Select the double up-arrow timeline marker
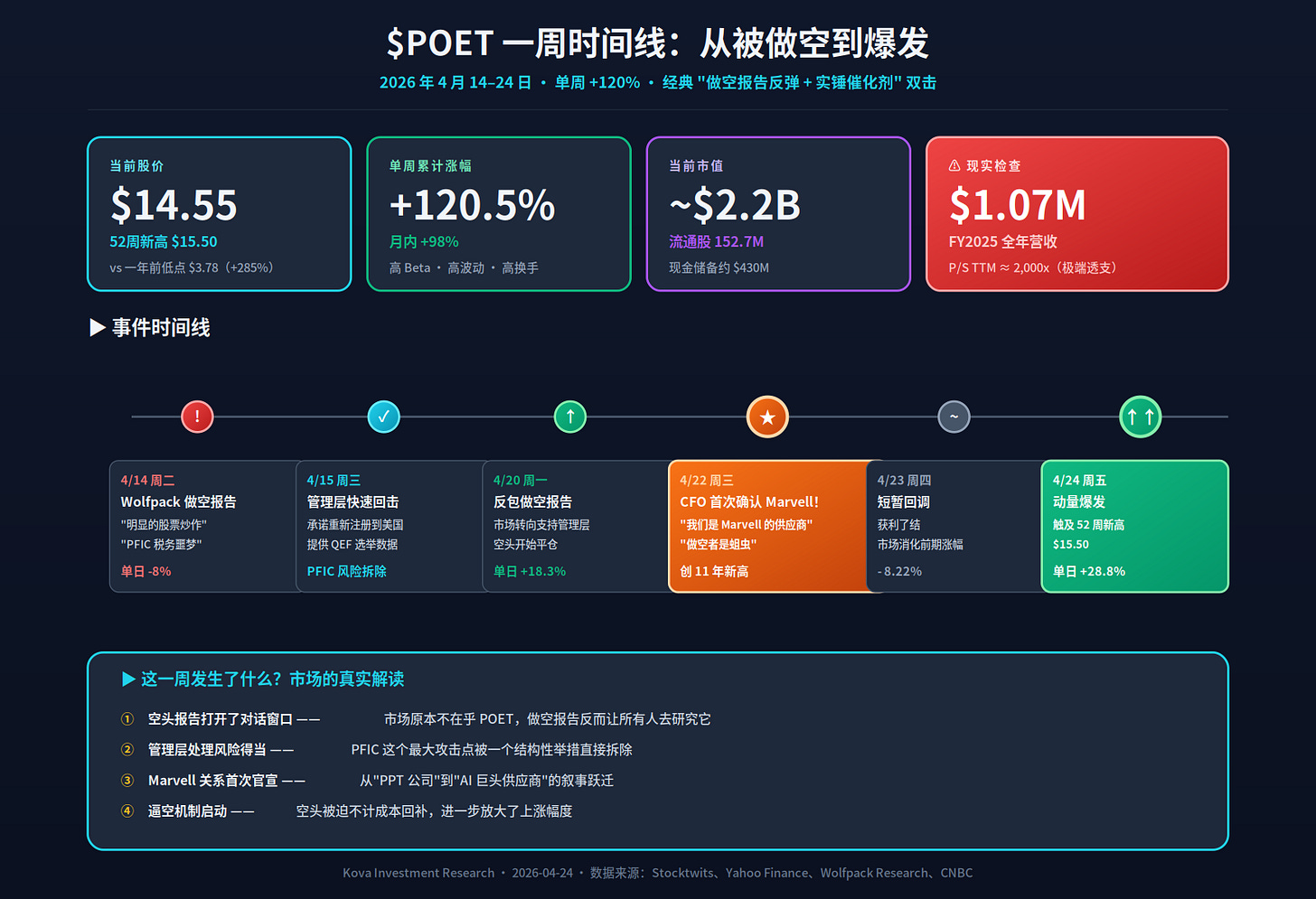Image resolution: width=1316 pixels, height=899 pixels. (1141, 417)
